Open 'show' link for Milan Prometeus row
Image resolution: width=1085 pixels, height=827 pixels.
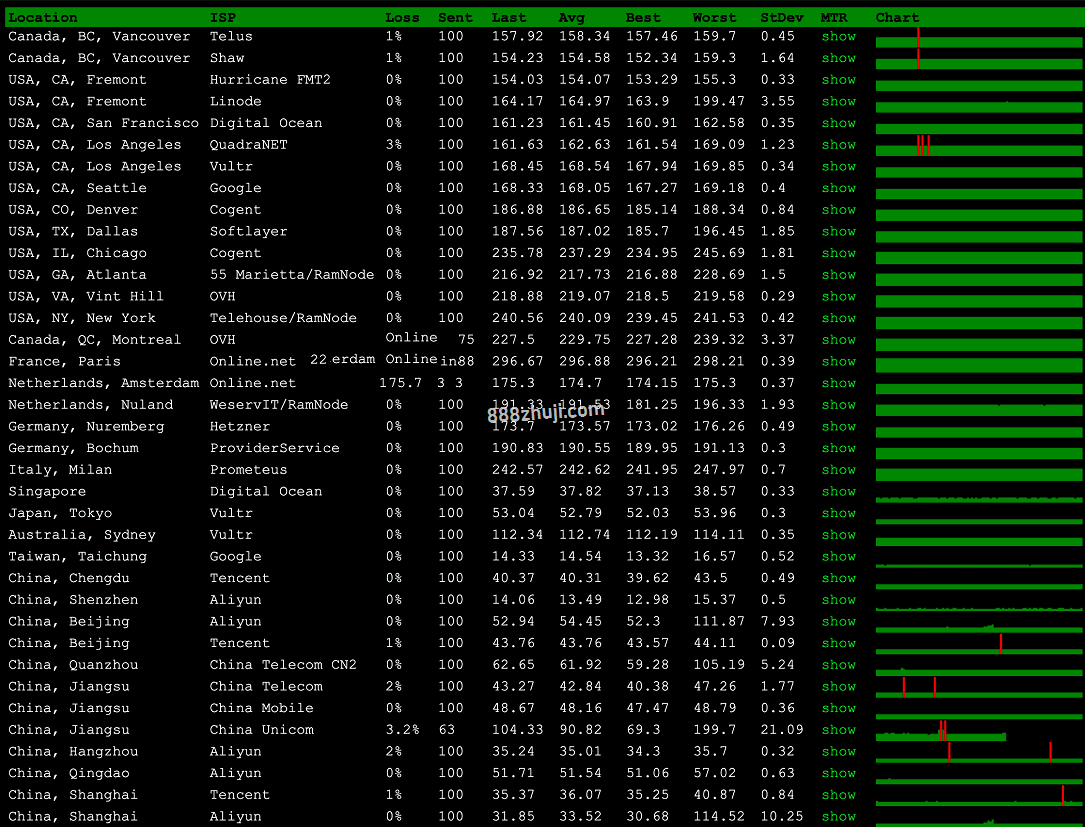(839, 470)
